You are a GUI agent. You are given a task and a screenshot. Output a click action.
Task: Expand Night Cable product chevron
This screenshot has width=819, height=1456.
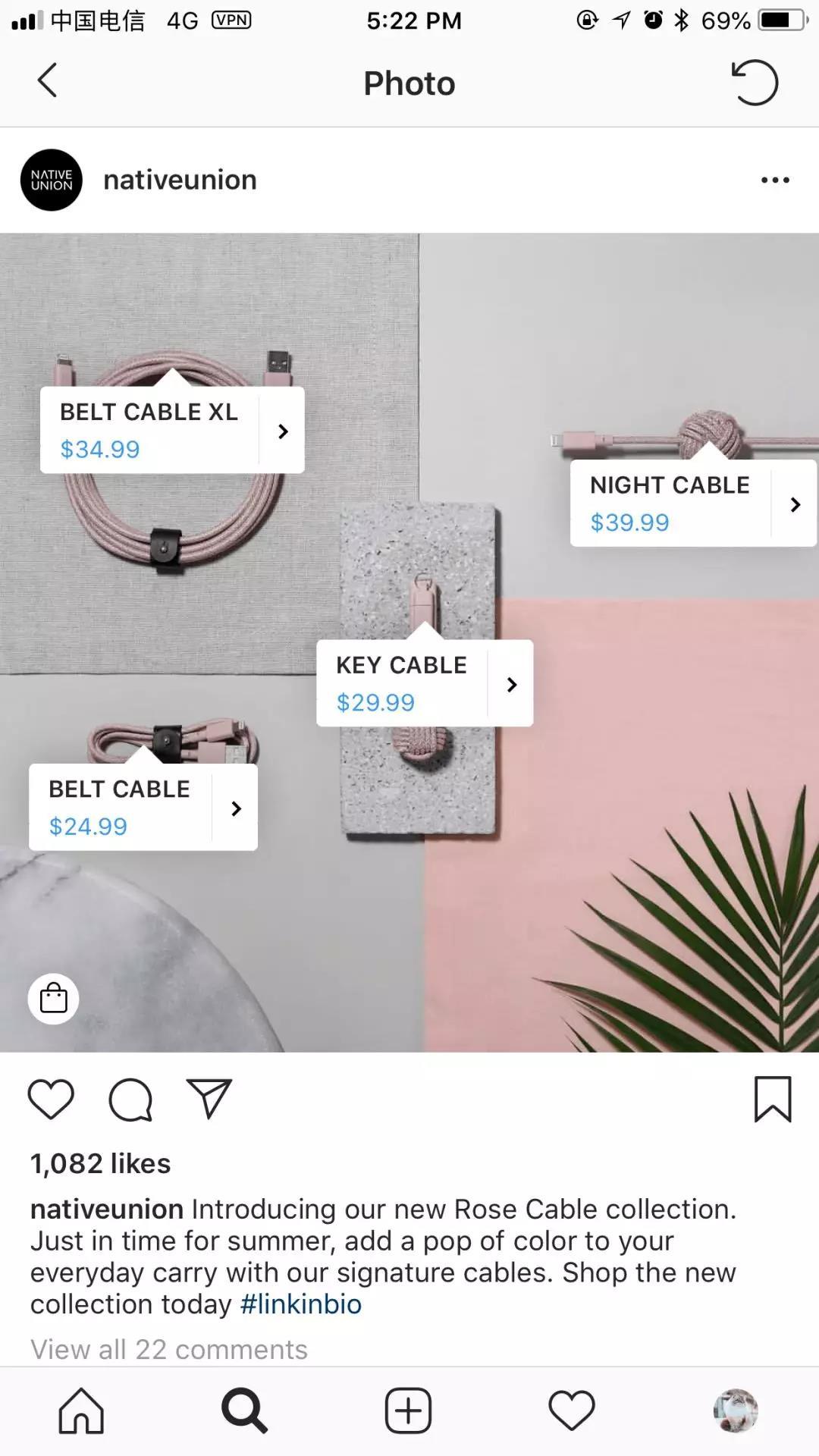click(794, 504)
